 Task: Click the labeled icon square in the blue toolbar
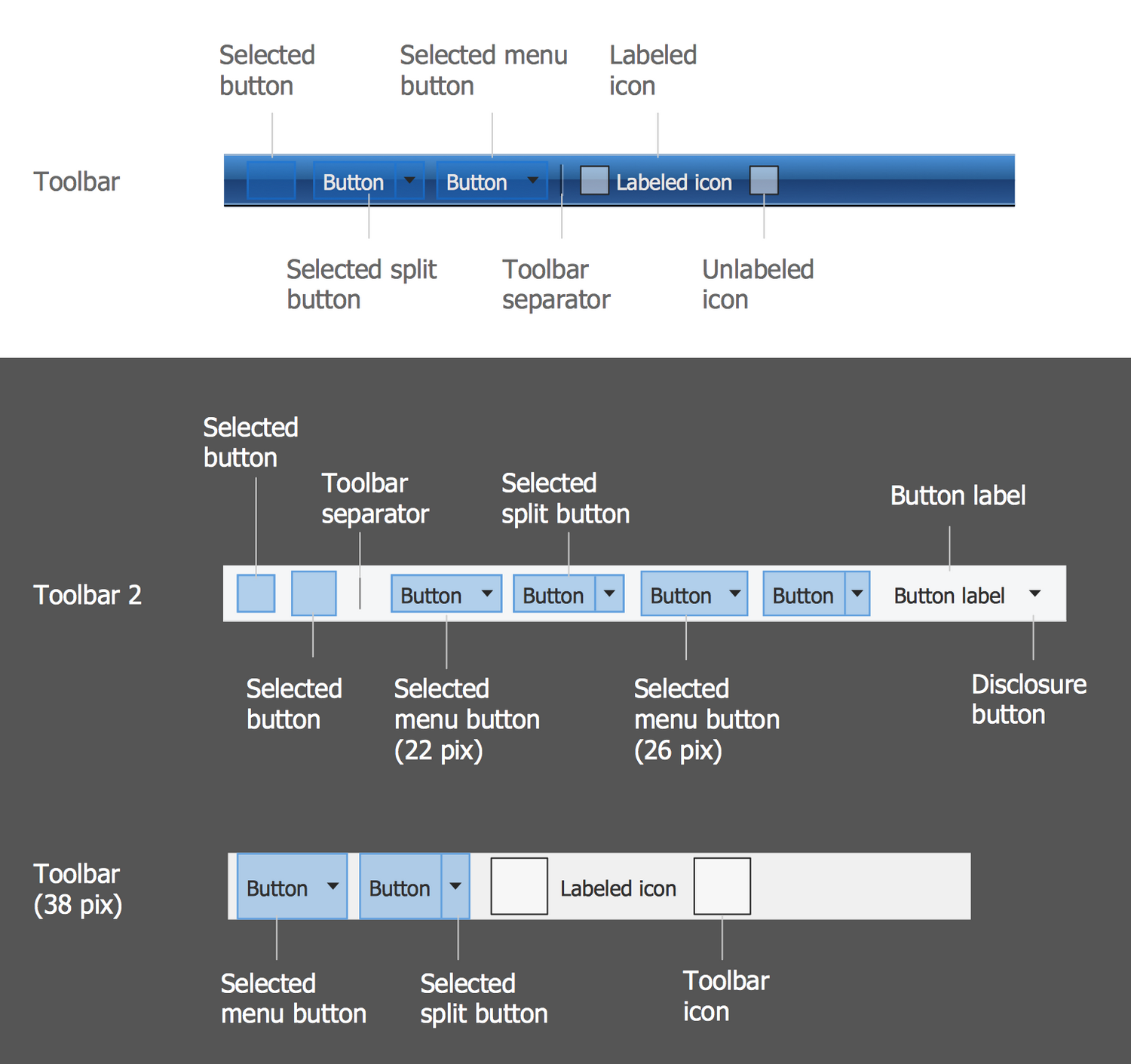(594, 181)
